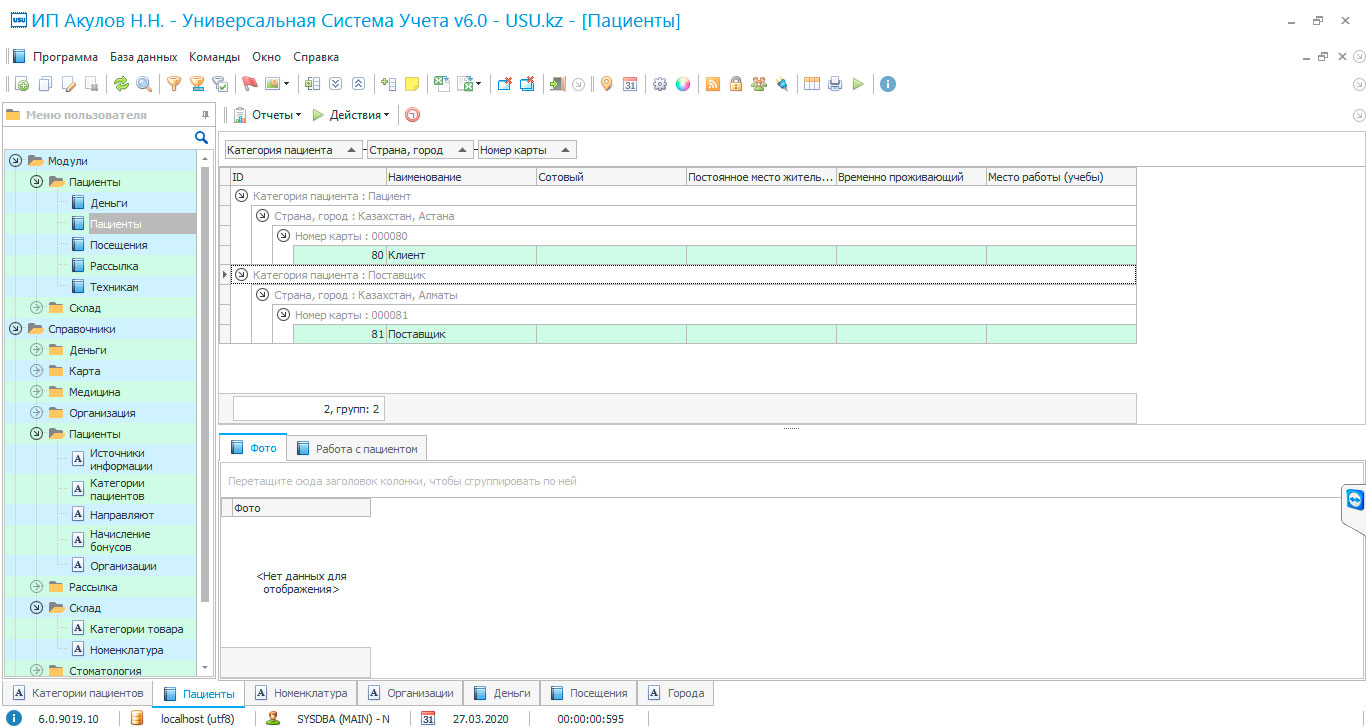Select the Клиент row with ID 80
The image size is (1366, 728).
click(x=715, y=255)
